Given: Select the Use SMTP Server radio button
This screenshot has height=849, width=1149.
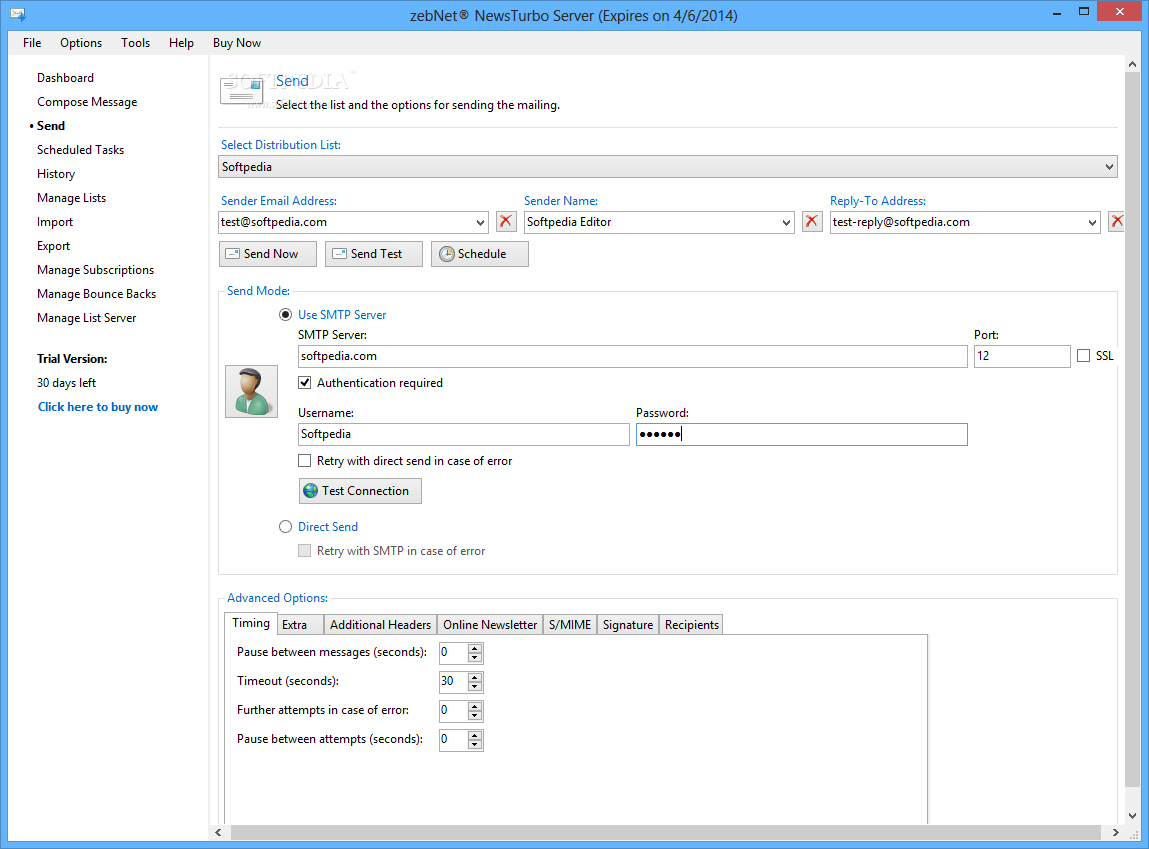Looking at the screenshot, I should pos(285,315).
